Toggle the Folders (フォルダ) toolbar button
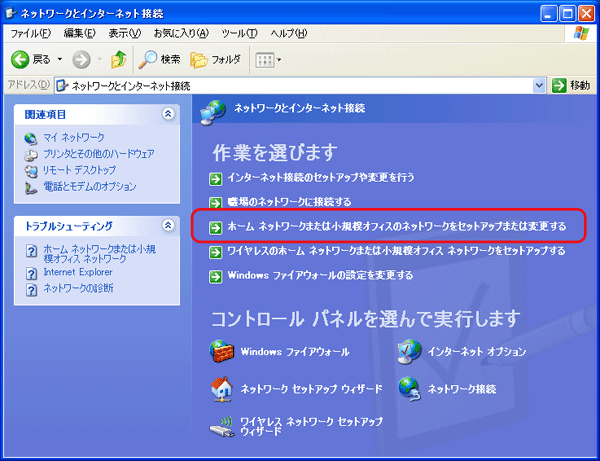 216,59
